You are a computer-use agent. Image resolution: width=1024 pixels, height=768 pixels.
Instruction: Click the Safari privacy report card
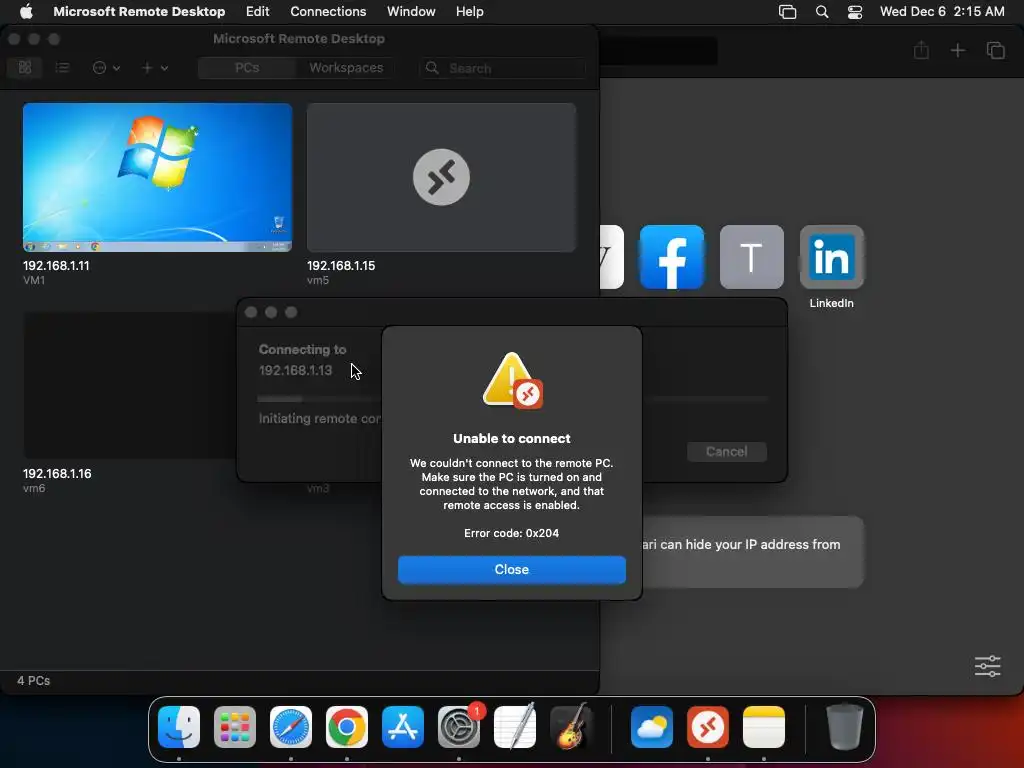(752, 552)
